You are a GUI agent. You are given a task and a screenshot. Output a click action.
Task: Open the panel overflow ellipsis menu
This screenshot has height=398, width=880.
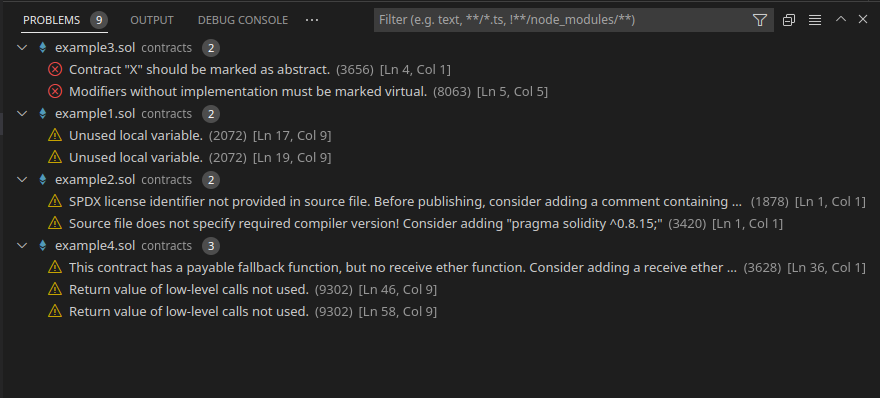pyautogui.click(x=312, y=20)
